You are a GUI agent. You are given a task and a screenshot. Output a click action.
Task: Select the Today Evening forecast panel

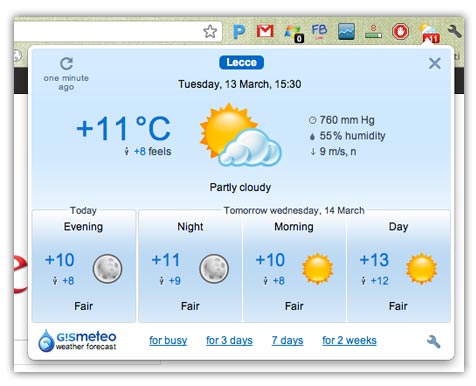pos(84,266)
